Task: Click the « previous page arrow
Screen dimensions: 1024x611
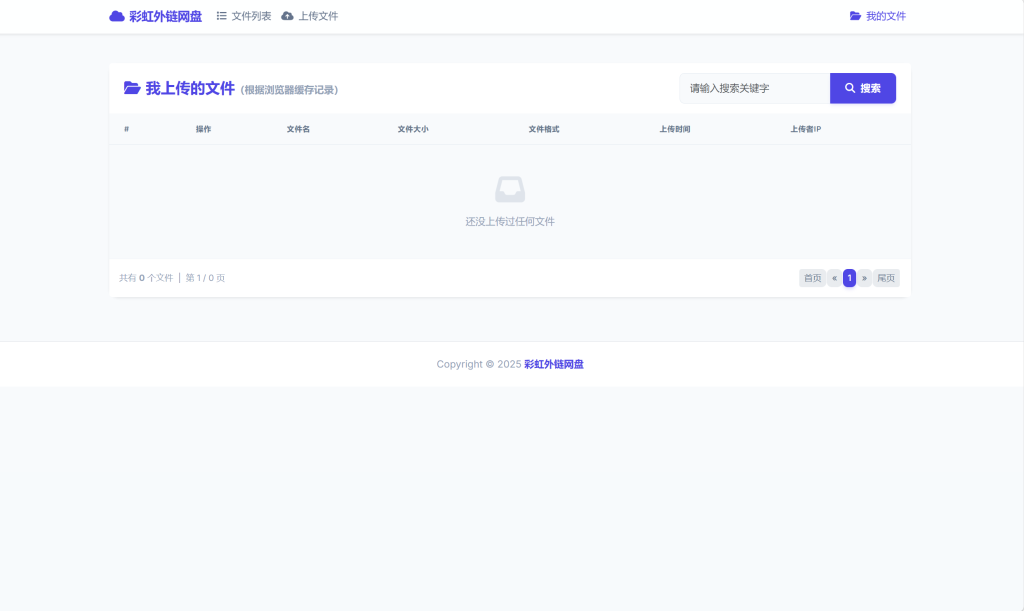Action: [835, 278]
